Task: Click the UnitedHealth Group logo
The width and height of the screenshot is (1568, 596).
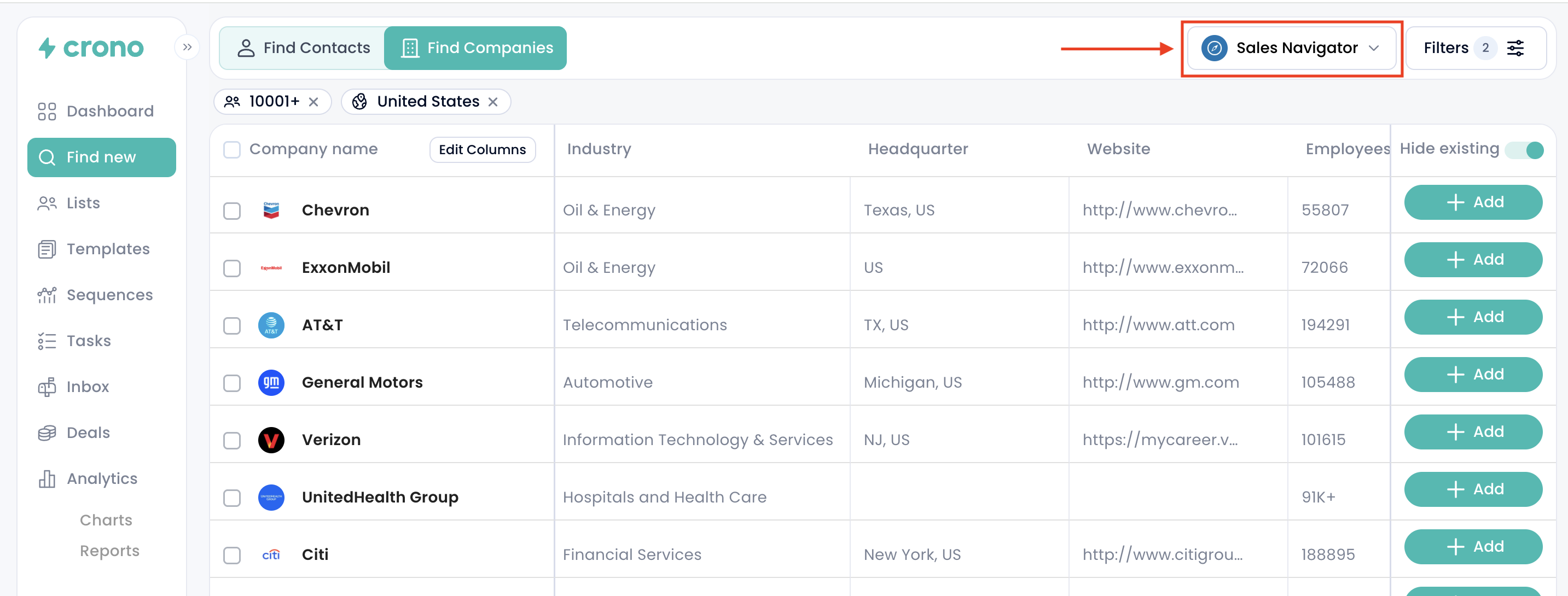Action: [271, 498]
